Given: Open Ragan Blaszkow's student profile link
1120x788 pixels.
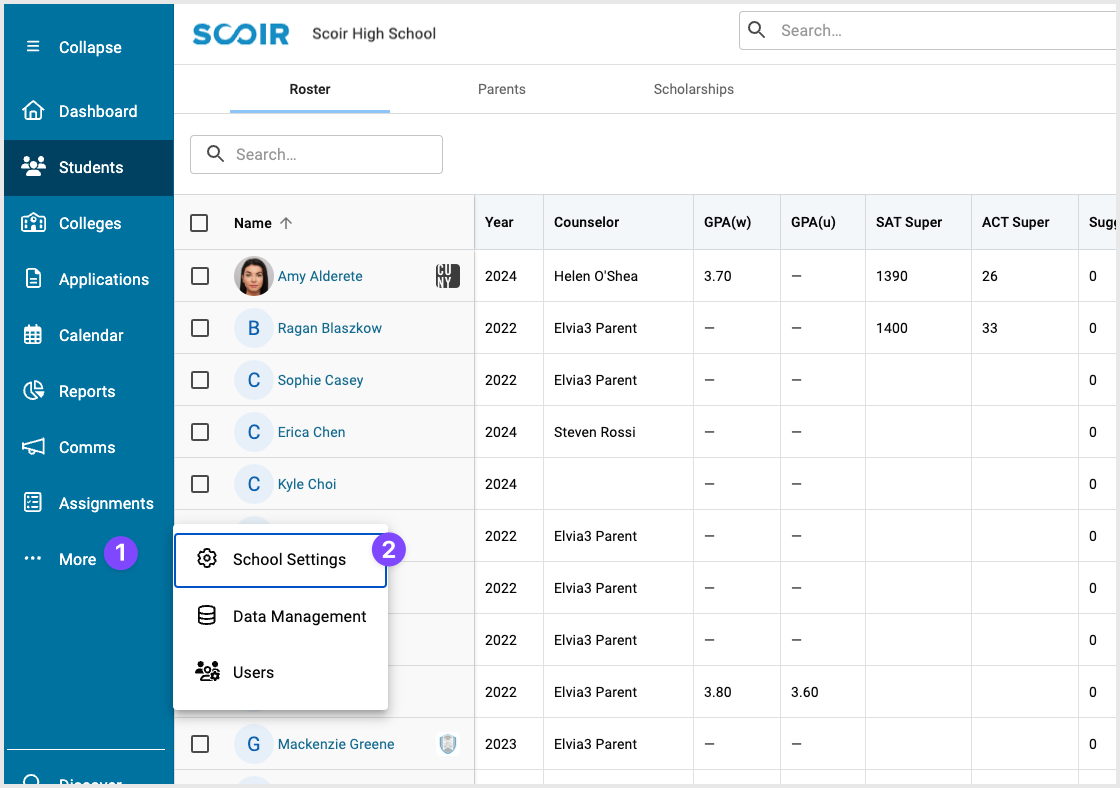Looking at the screenshot, I should (330, 328).
